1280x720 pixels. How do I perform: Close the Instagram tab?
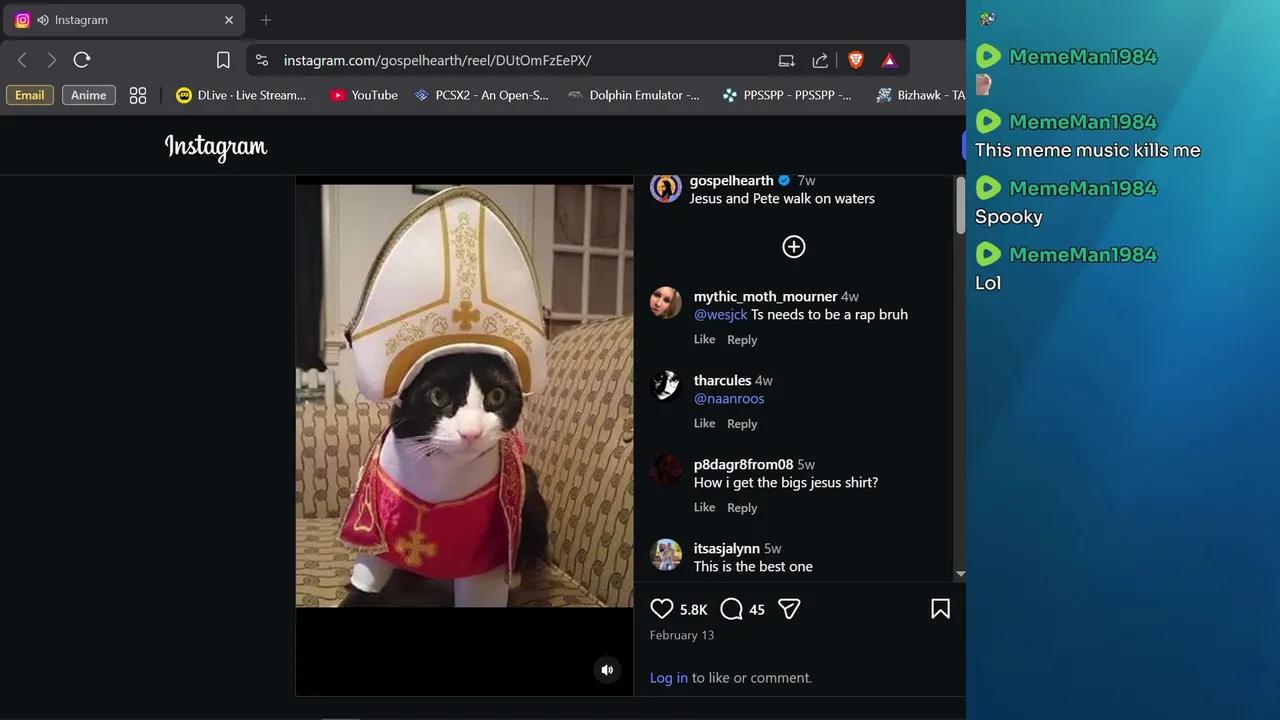[x=229, y=20]
